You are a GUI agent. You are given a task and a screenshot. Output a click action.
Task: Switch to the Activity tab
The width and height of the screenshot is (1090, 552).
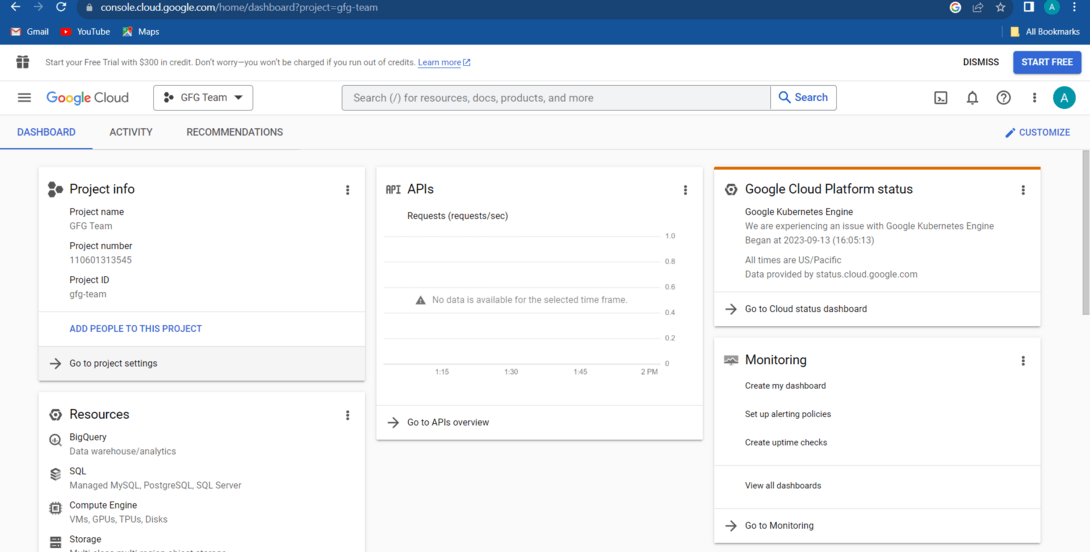(x=131, y=132)
